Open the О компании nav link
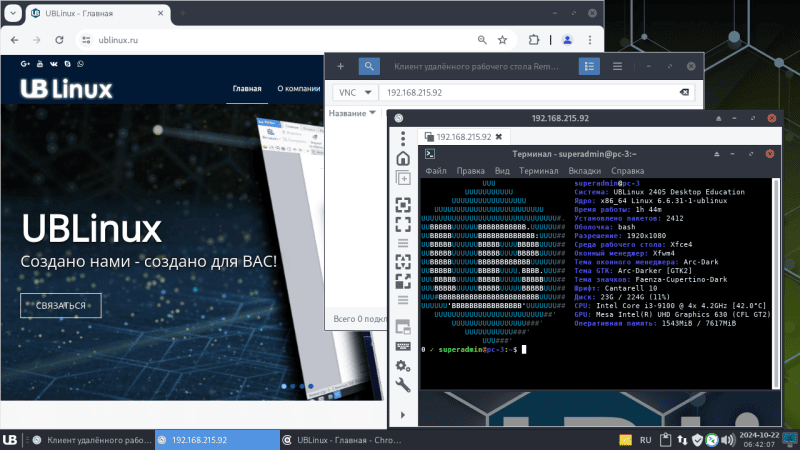 coord(298,88)
